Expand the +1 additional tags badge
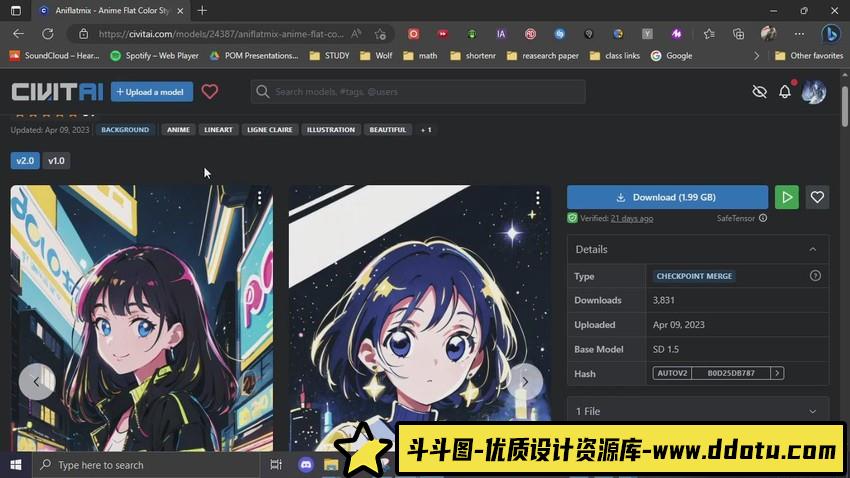Screen dimensions: 850x478 pos(426,130)
